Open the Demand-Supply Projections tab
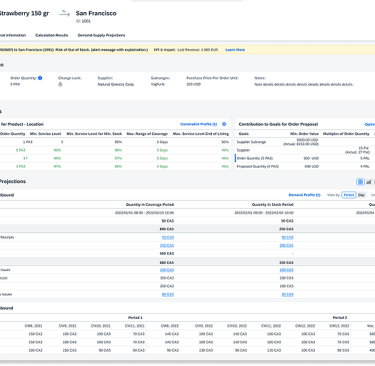Viewport: 375px width, 366px height. pos(101,35)
